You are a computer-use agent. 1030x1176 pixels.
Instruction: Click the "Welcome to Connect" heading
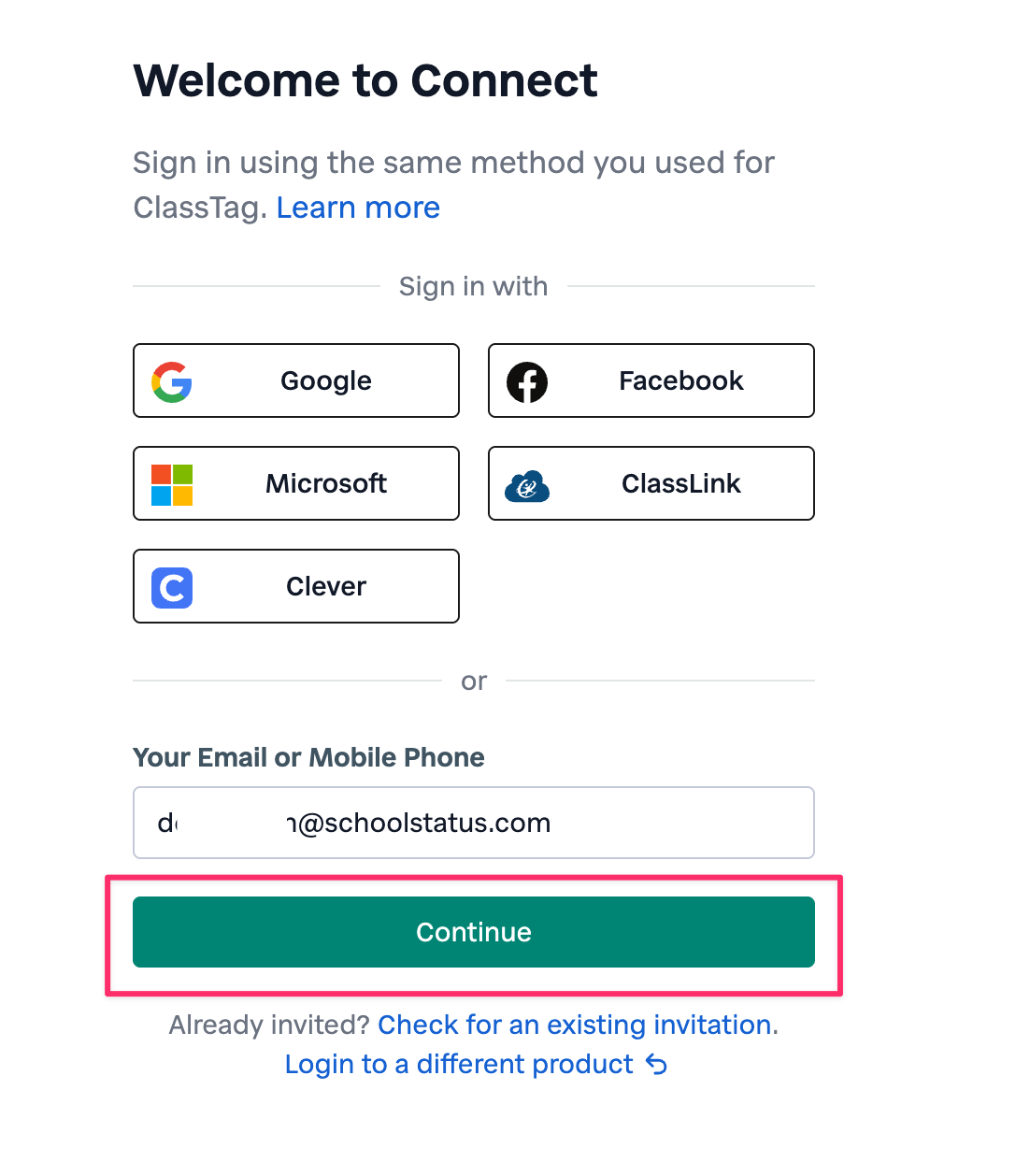pyautogui.click(x=365, y=80)
